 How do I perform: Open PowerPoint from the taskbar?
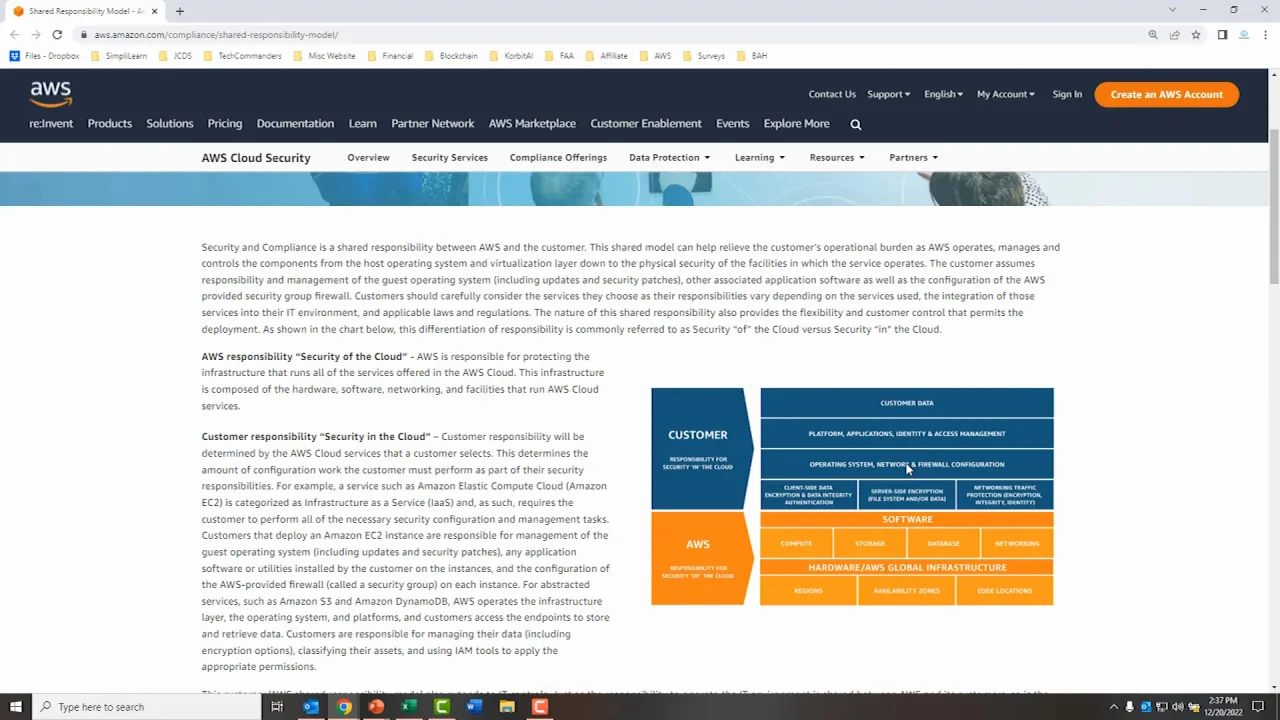pos(376,707)
